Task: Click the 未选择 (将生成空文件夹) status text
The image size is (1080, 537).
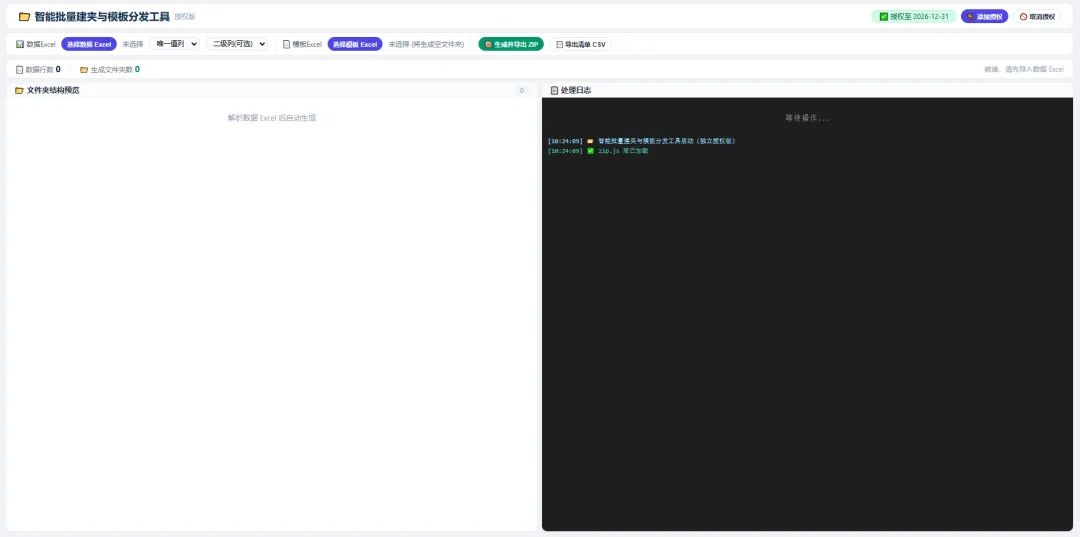Action: point(426,44)
